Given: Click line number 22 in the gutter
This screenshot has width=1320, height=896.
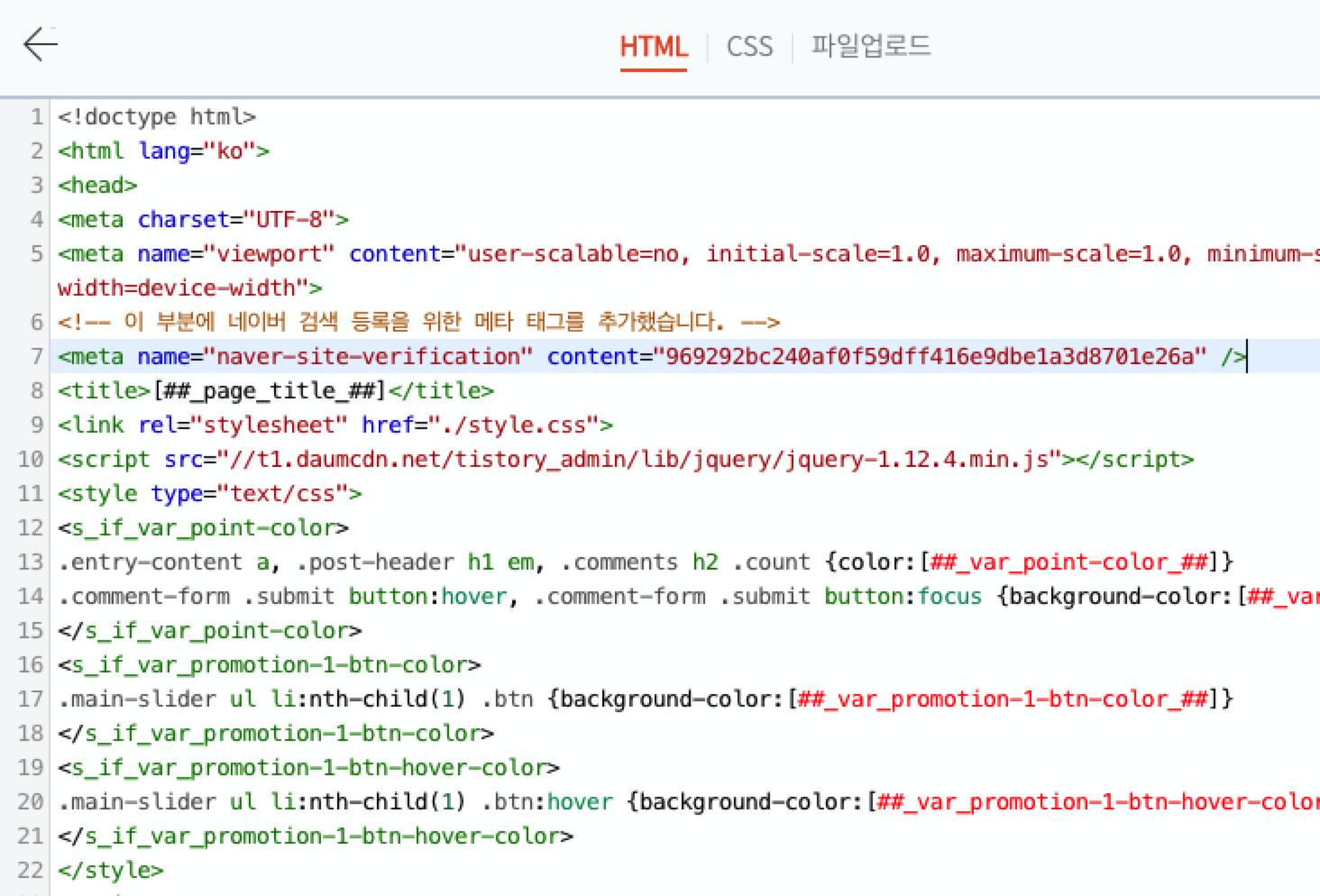Looking at the screenshot, I should point(31,870).
